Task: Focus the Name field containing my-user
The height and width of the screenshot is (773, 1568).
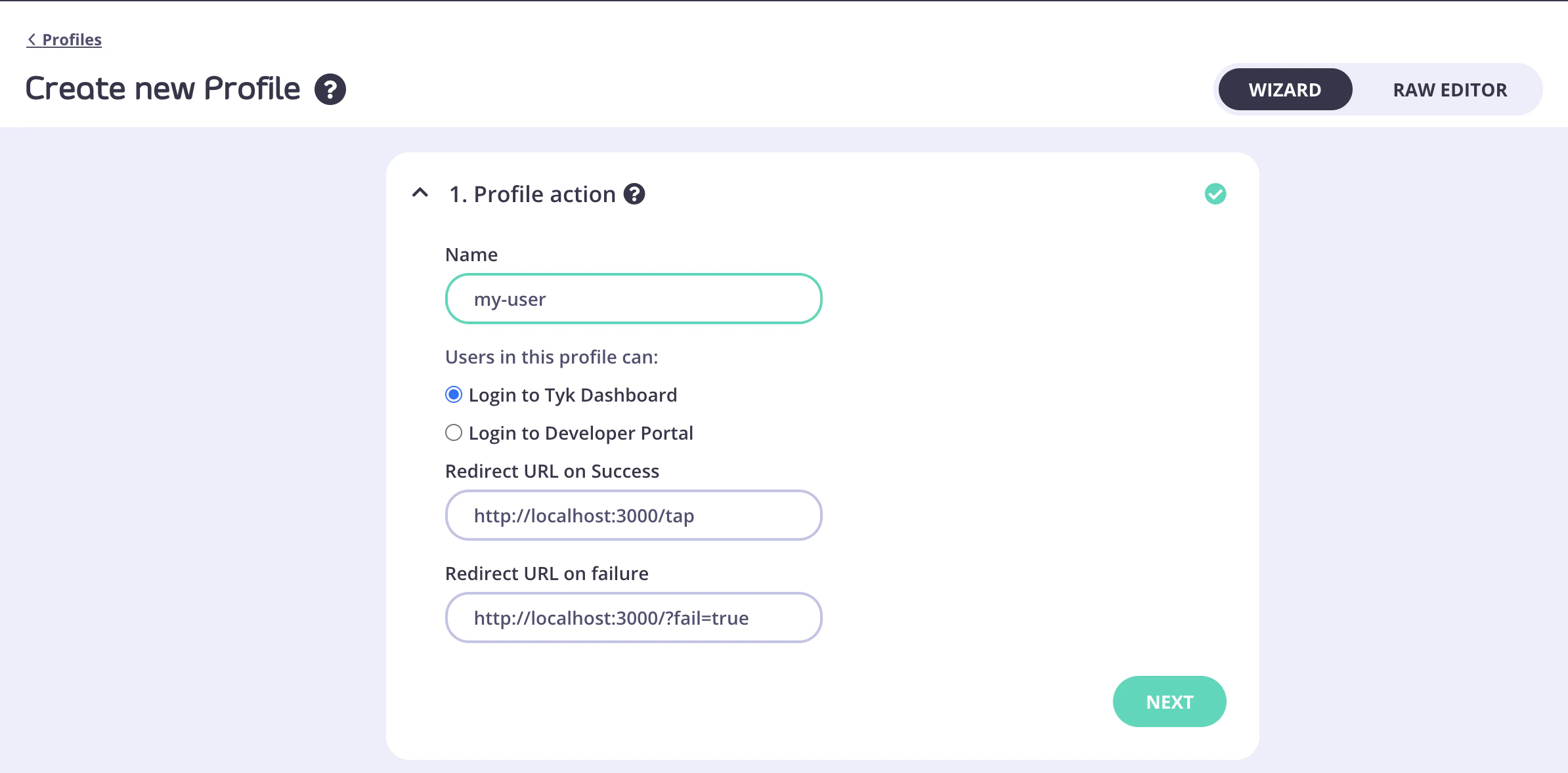Action: pyautogui.click(x=632, y=299)
